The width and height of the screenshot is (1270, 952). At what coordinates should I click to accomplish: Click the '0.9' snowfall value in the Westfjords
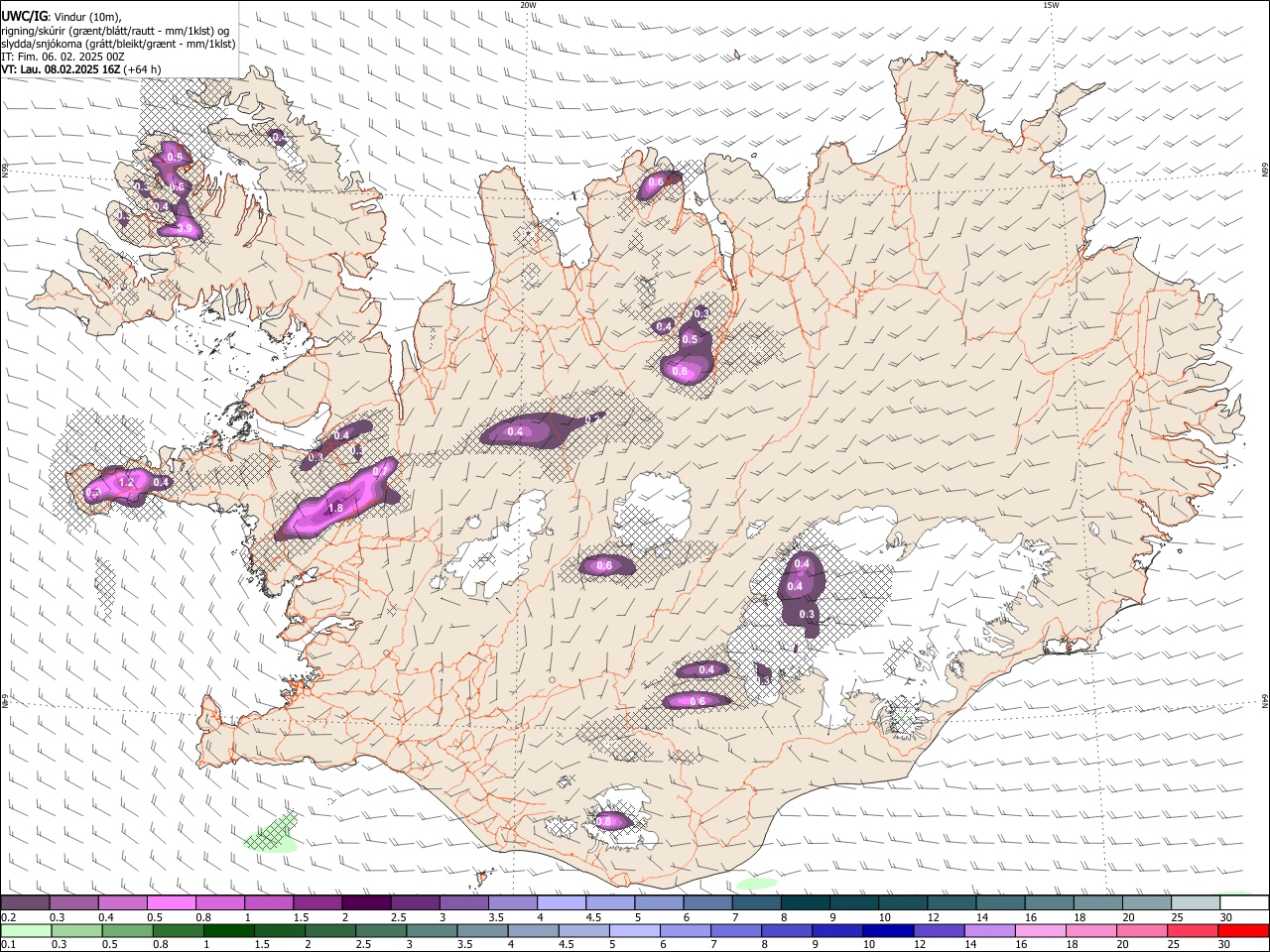point(185,229)
